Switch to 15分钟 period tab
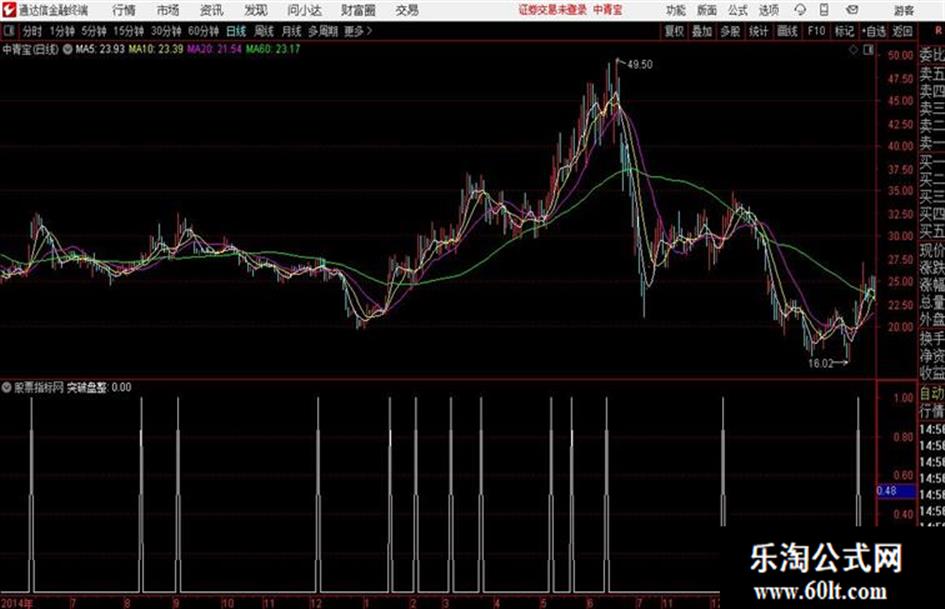The height and width of the screenshot is (609, 945). [129, 31]
